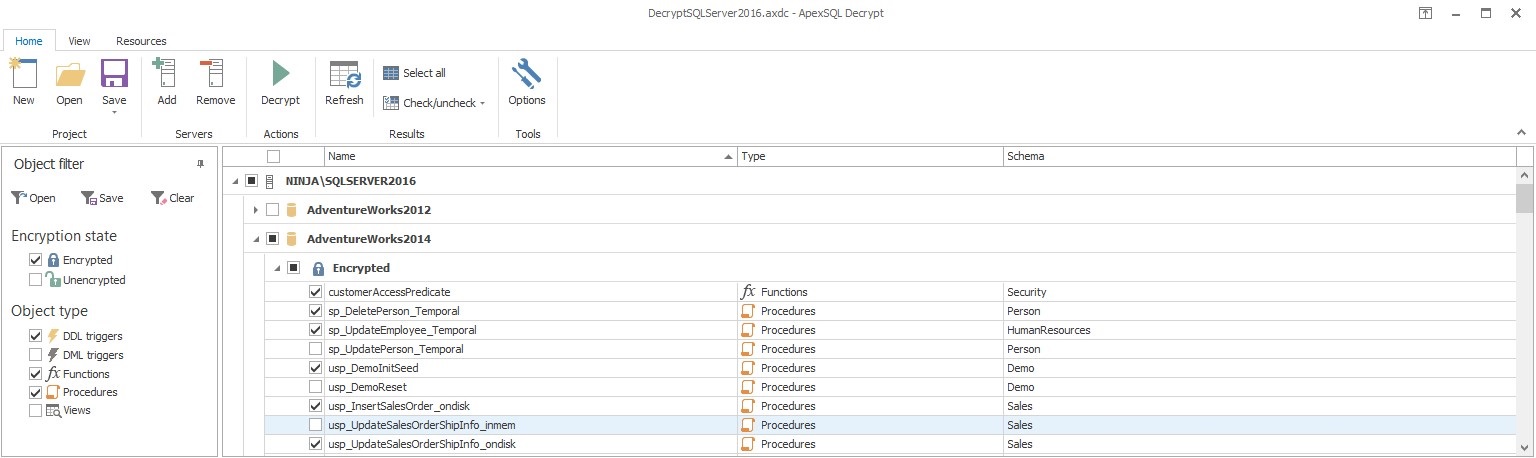Clear the object filter
This screenshot has width=1536, height=458.
[172, 198]
